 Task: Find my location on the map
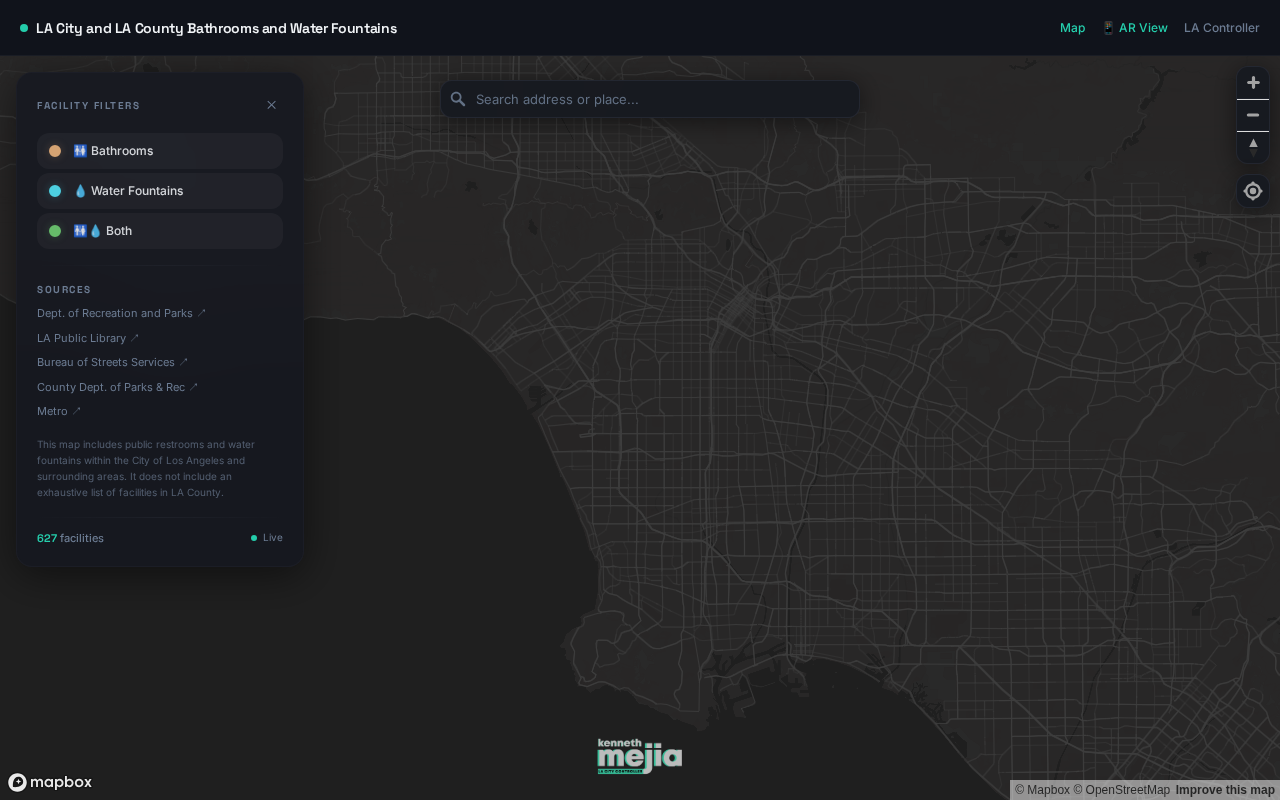click(x=1253, y=191)
